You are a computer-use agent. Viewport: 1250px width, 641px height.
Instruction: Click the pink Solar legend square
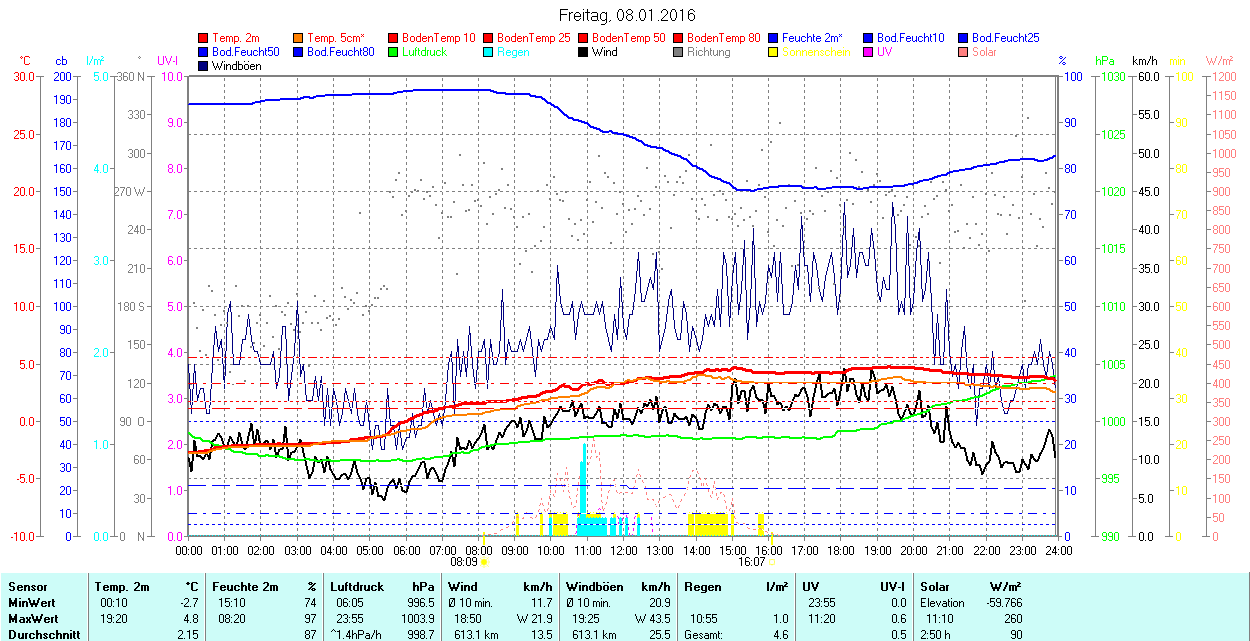pos(964,52)
